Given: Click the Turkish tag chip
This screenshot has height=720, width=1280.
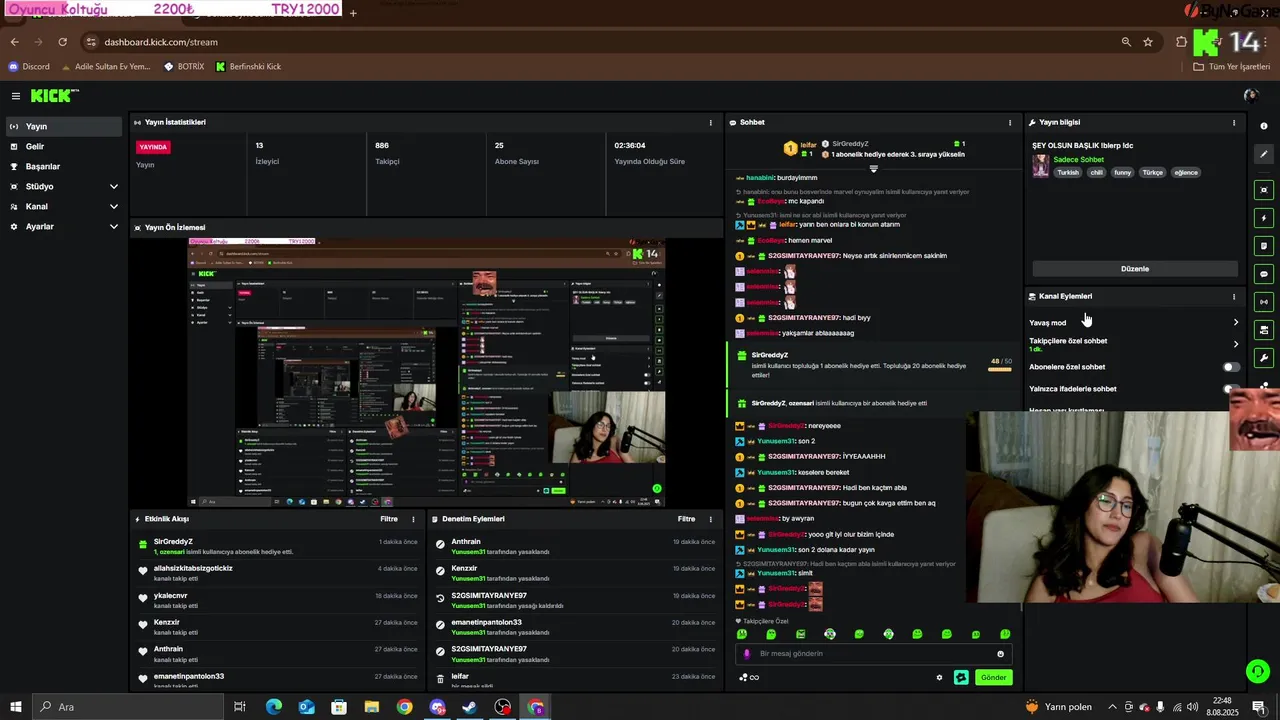Looking at the screenshot, I should click(1068, 172).
